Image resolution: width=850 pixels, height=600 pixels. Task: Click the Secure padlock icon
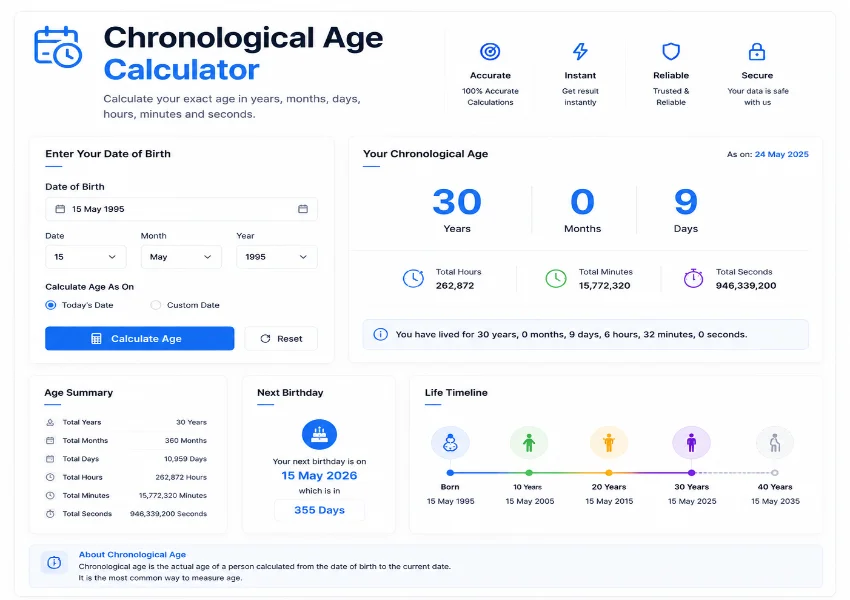coord(757,51)
